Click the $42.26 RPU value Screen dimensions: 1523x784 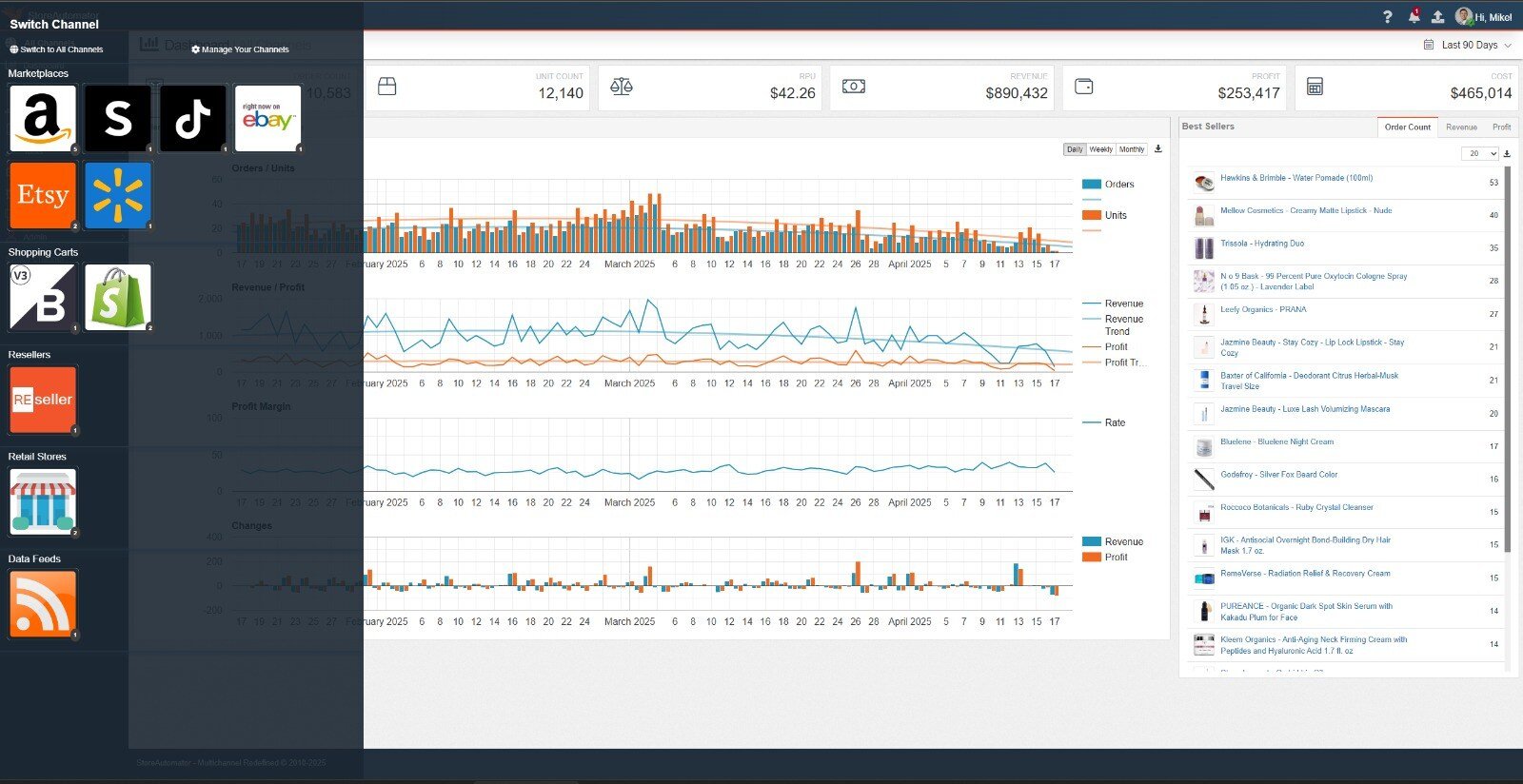pyautogui.click(x=793, y=93)
